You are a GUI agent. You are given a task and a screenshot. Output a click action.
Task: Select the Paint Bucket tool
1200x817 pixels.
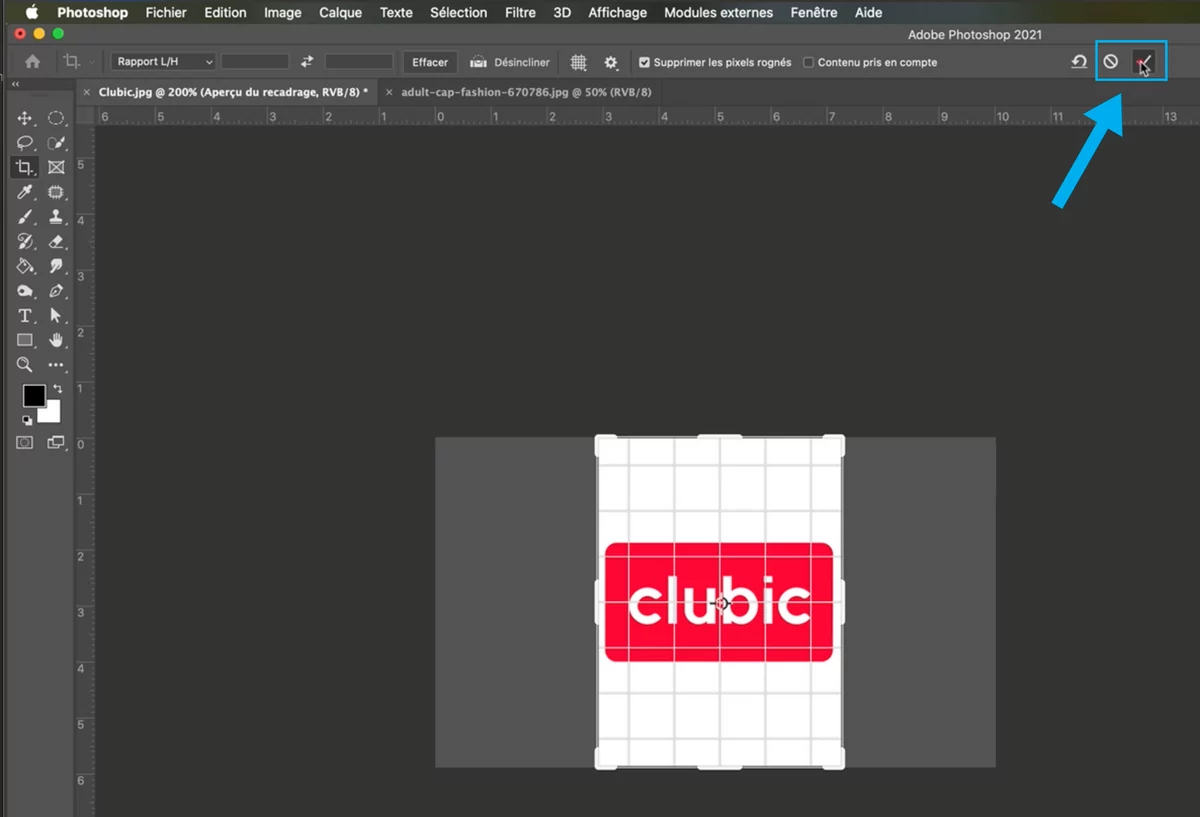tap(25, 266)
